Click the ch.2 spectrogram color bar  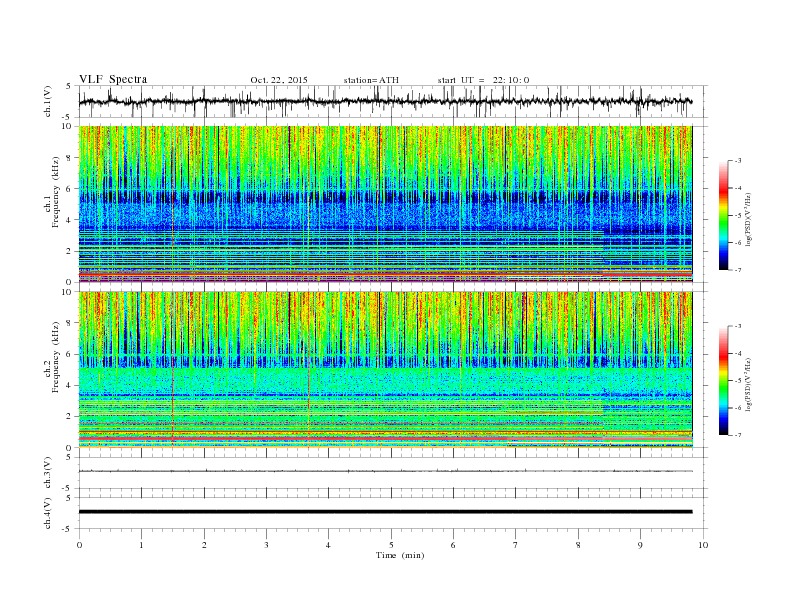point(723,380)
